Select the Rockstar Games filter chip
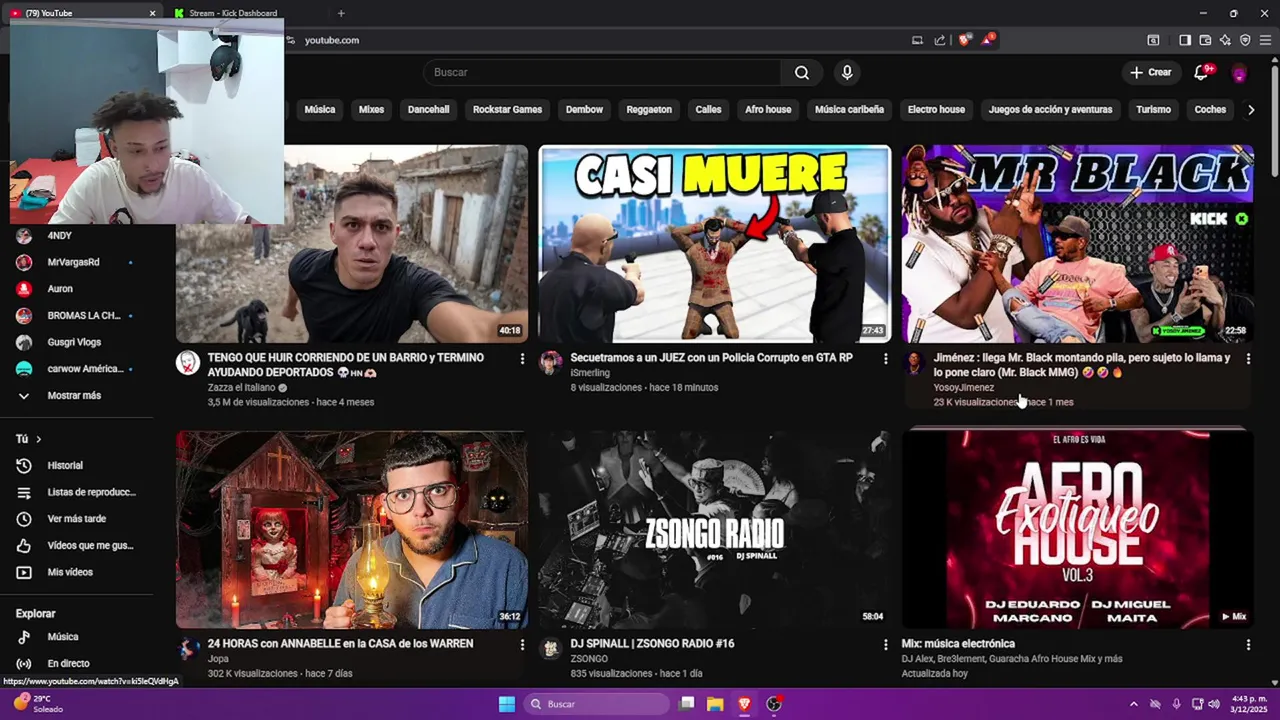This screenshot has width=1280, height=720. click(507, 109)
